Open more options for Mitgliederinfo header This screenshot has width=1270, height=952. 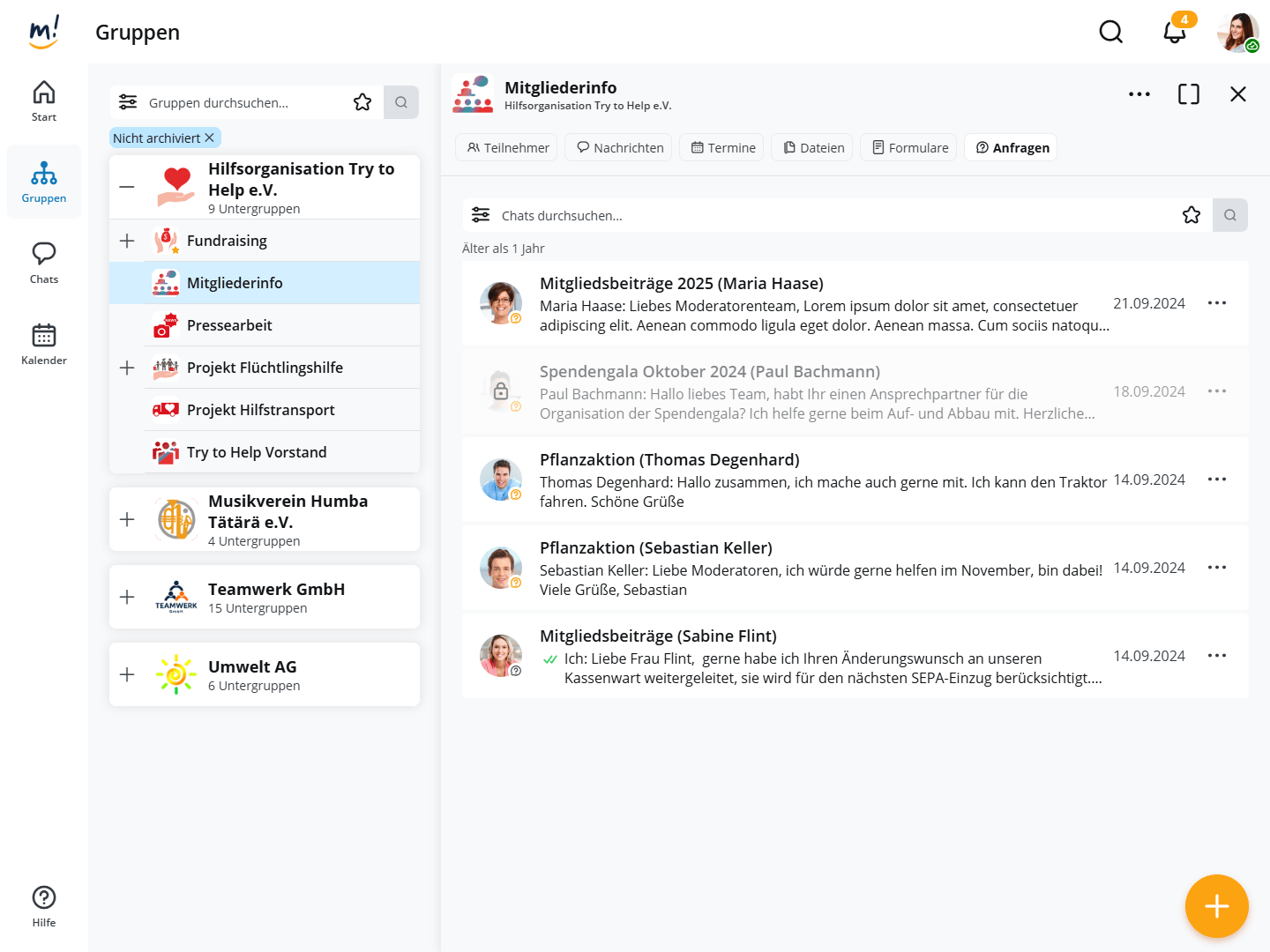(1139, 94)
